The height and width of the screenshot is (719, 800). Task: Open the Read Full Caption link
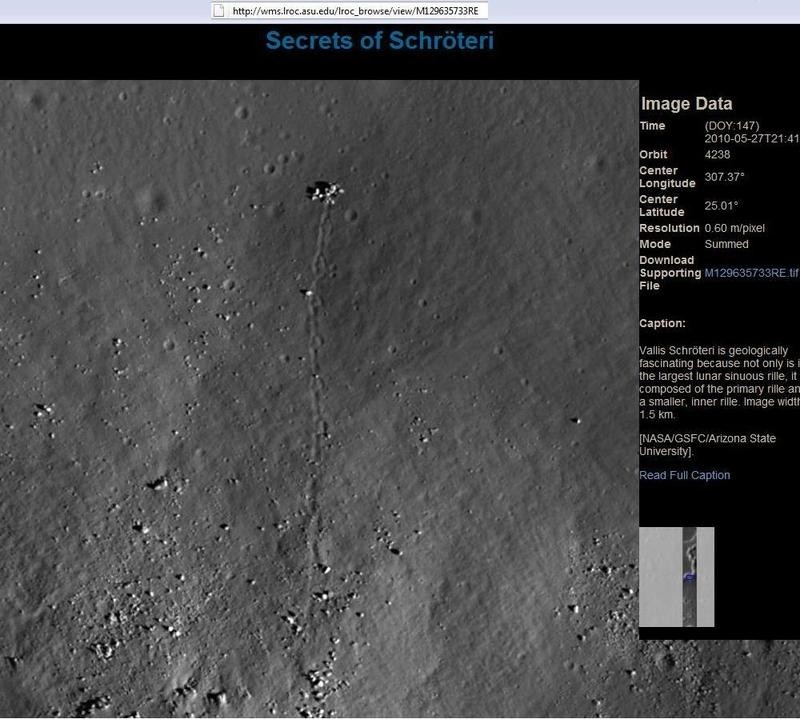tap(684, 475)
